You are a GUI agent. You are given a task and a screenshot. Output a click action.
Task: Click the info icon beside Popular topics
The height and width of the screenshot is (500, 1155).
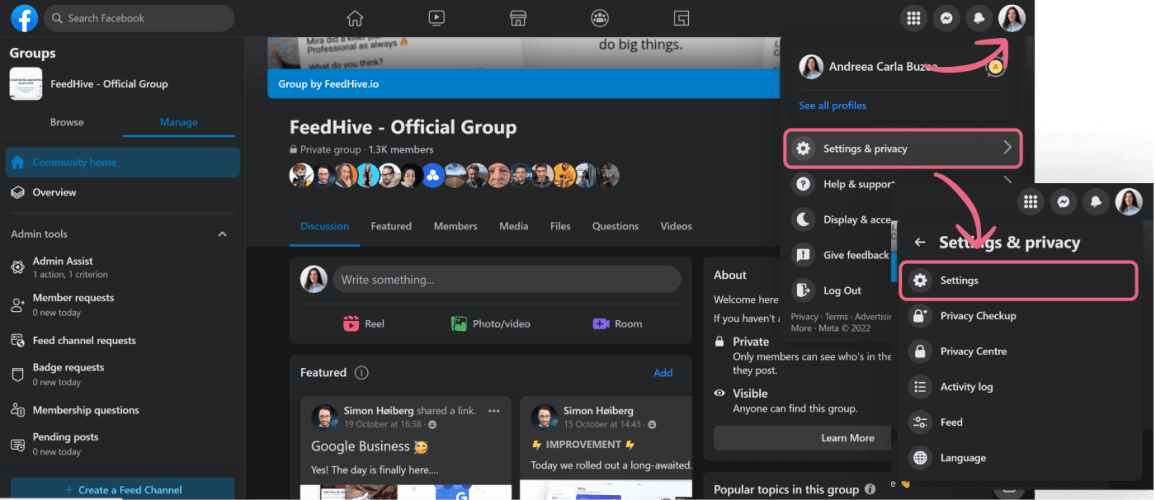(870, 490)
